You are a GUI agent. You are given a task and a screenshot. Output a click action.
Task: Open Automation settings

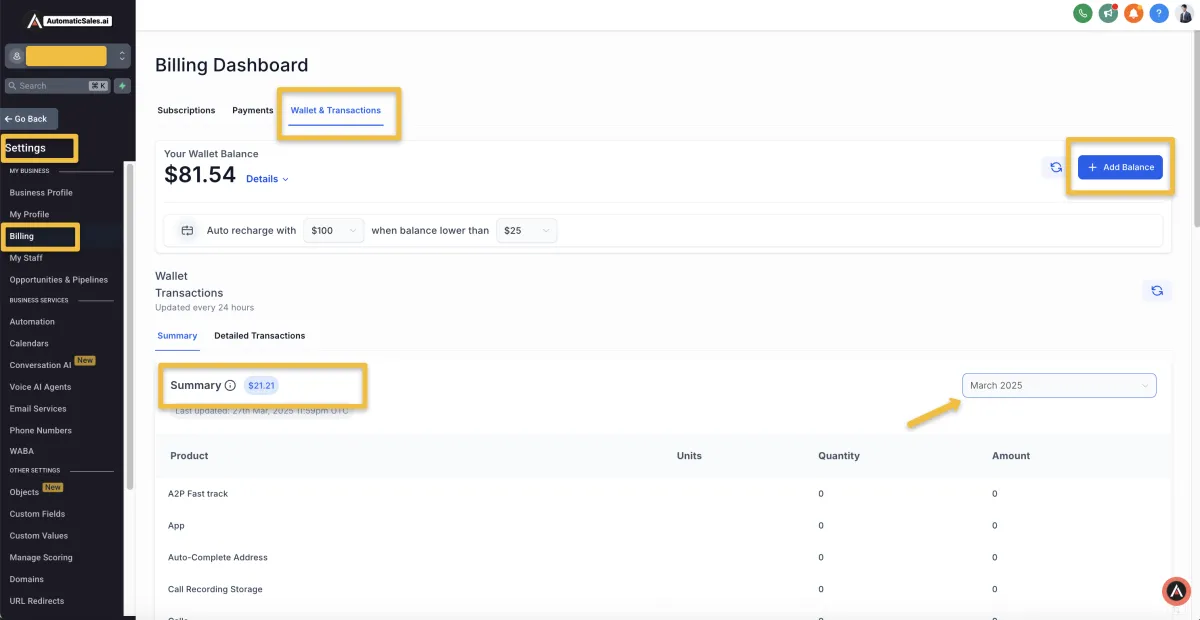[32, 322]
